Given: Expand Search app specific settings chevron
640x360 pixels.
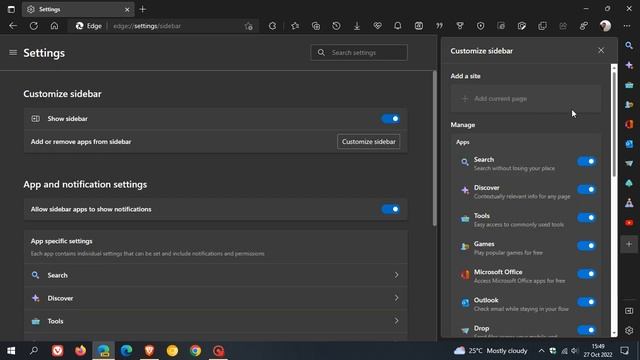Looking at the screenshot, I should [x=396, y=275].
